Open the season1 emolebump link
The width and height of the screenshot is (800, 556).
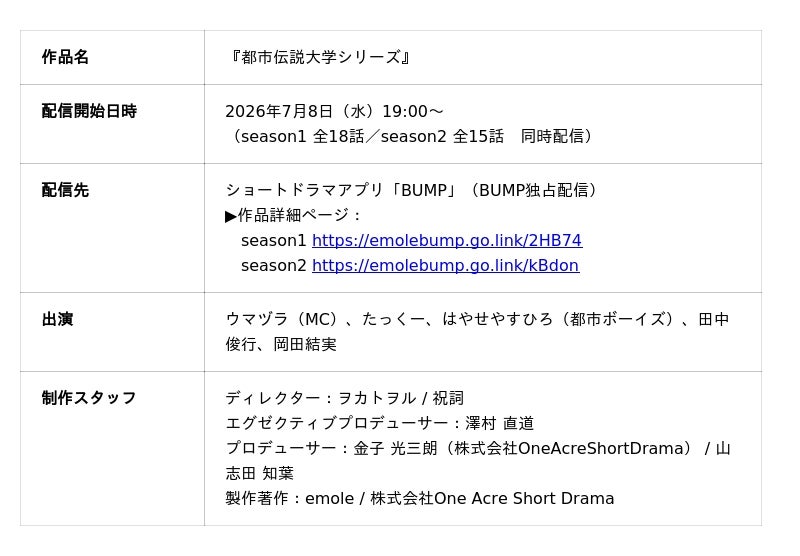[447, 240]
